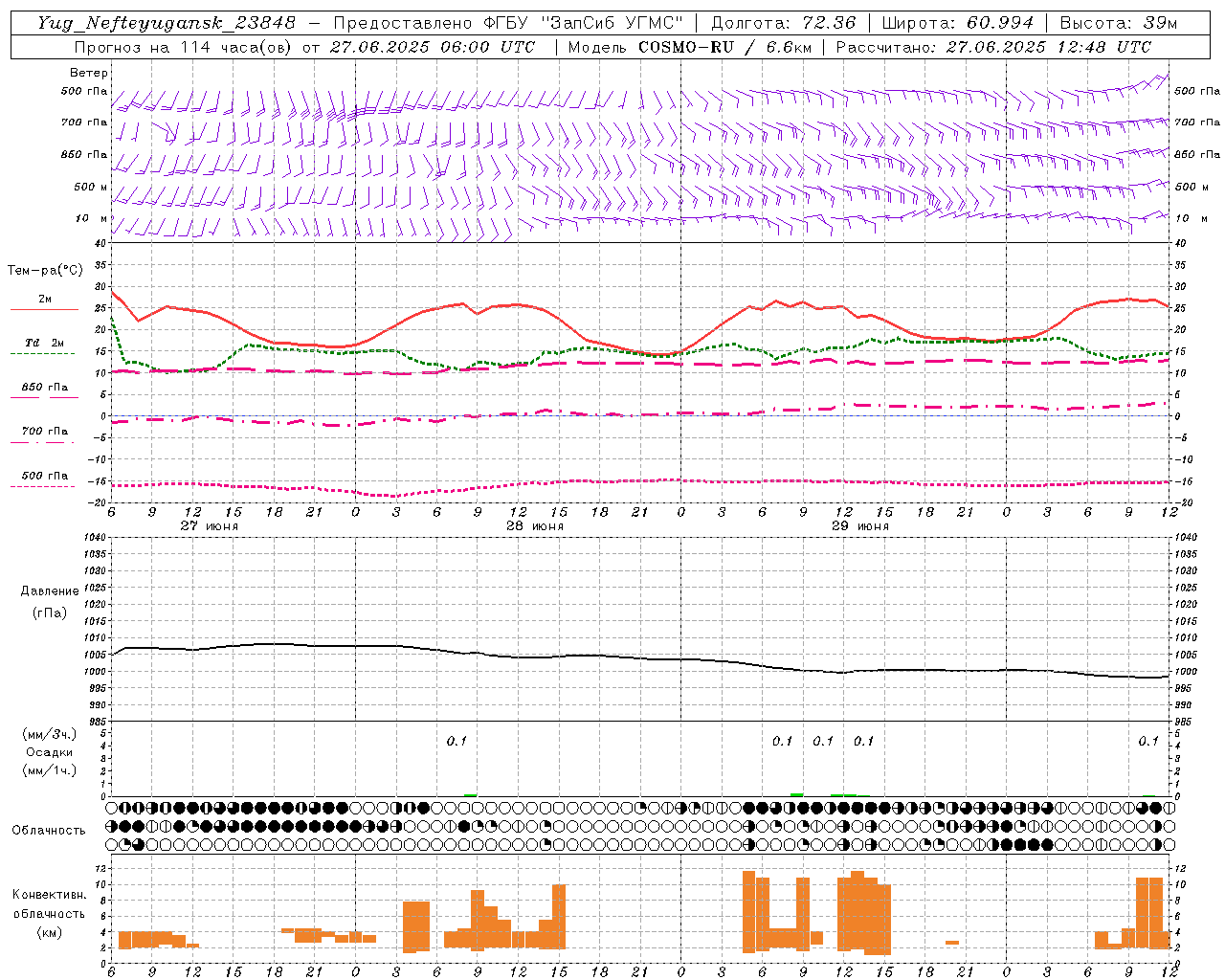Click the 'Облачность' cloudiness label
This screenshot has height=980, width=1225.
click(49, 831)
